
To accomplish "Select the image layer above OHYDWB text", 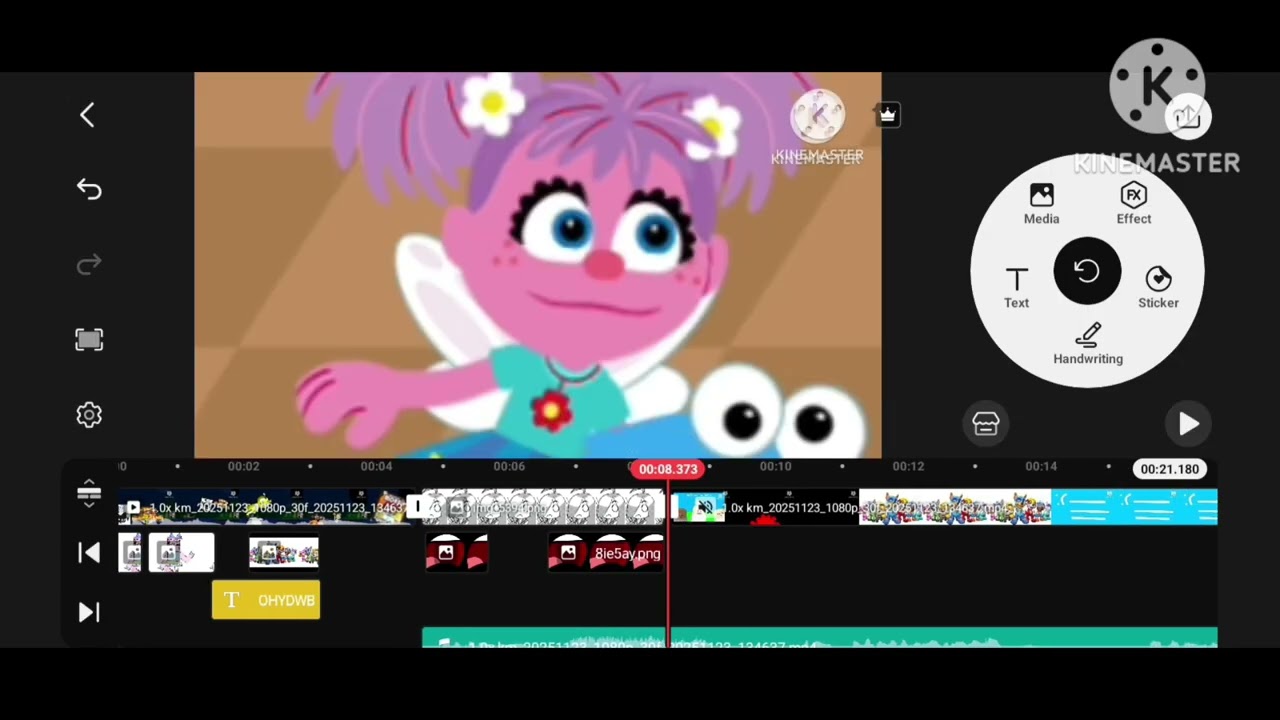I will [x=284, y=553].
